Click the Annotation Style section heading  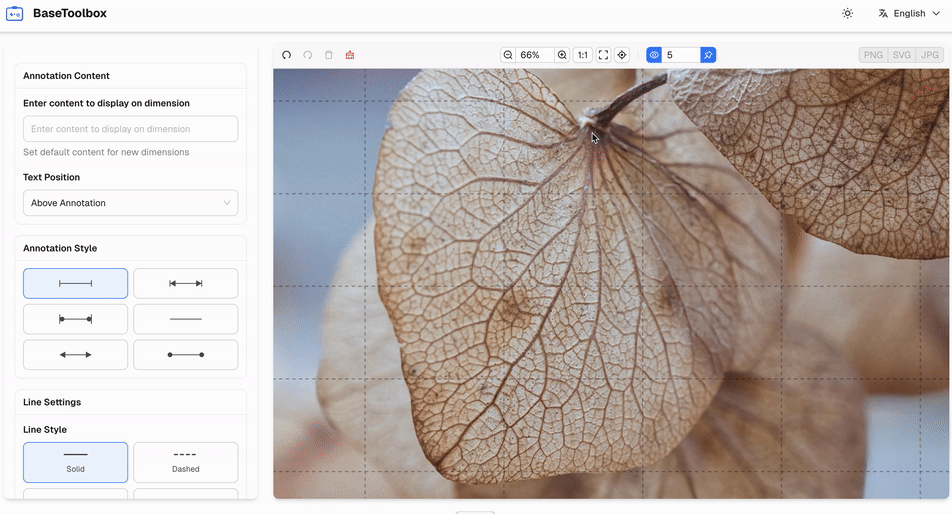[x=60, y=248]
